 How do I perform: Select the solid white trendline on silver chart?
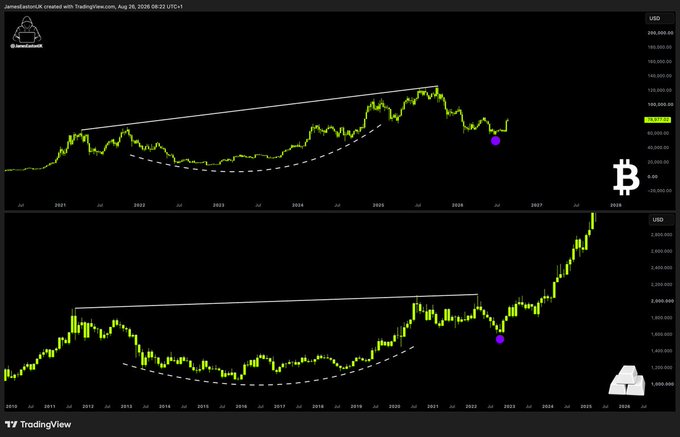(276, 301)
